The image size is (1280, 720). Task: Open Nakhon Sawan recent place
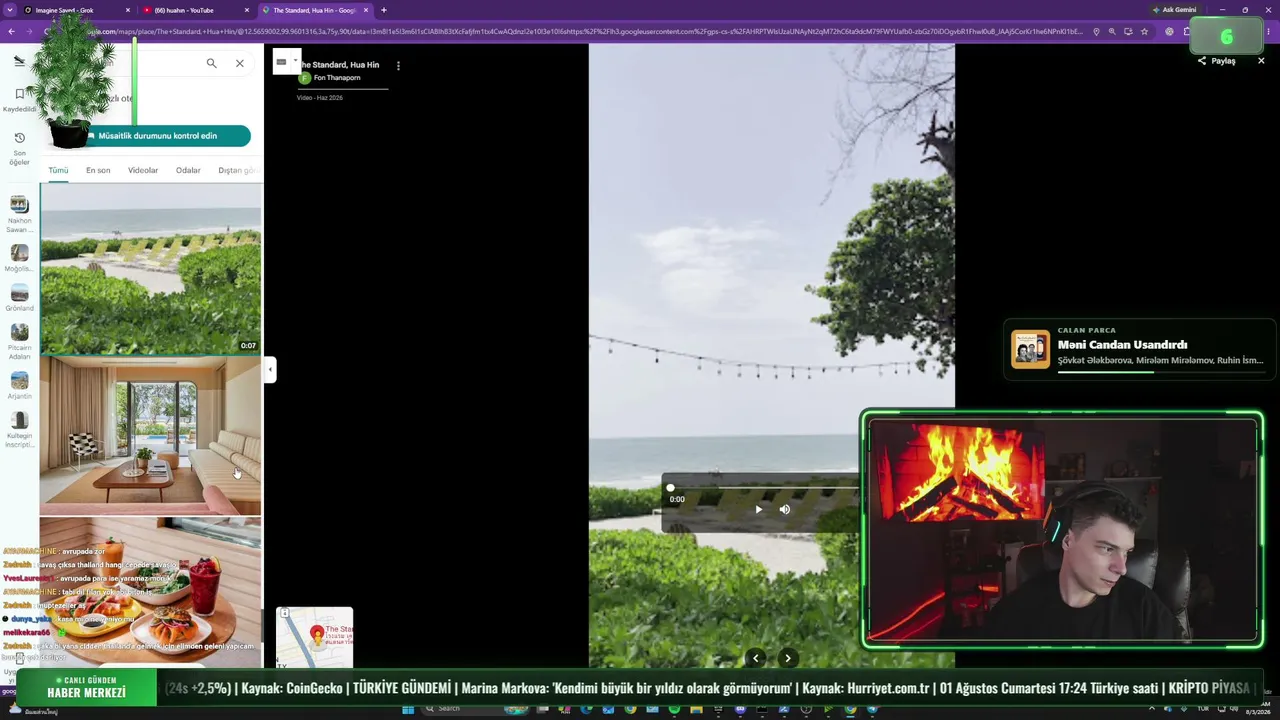19,212
